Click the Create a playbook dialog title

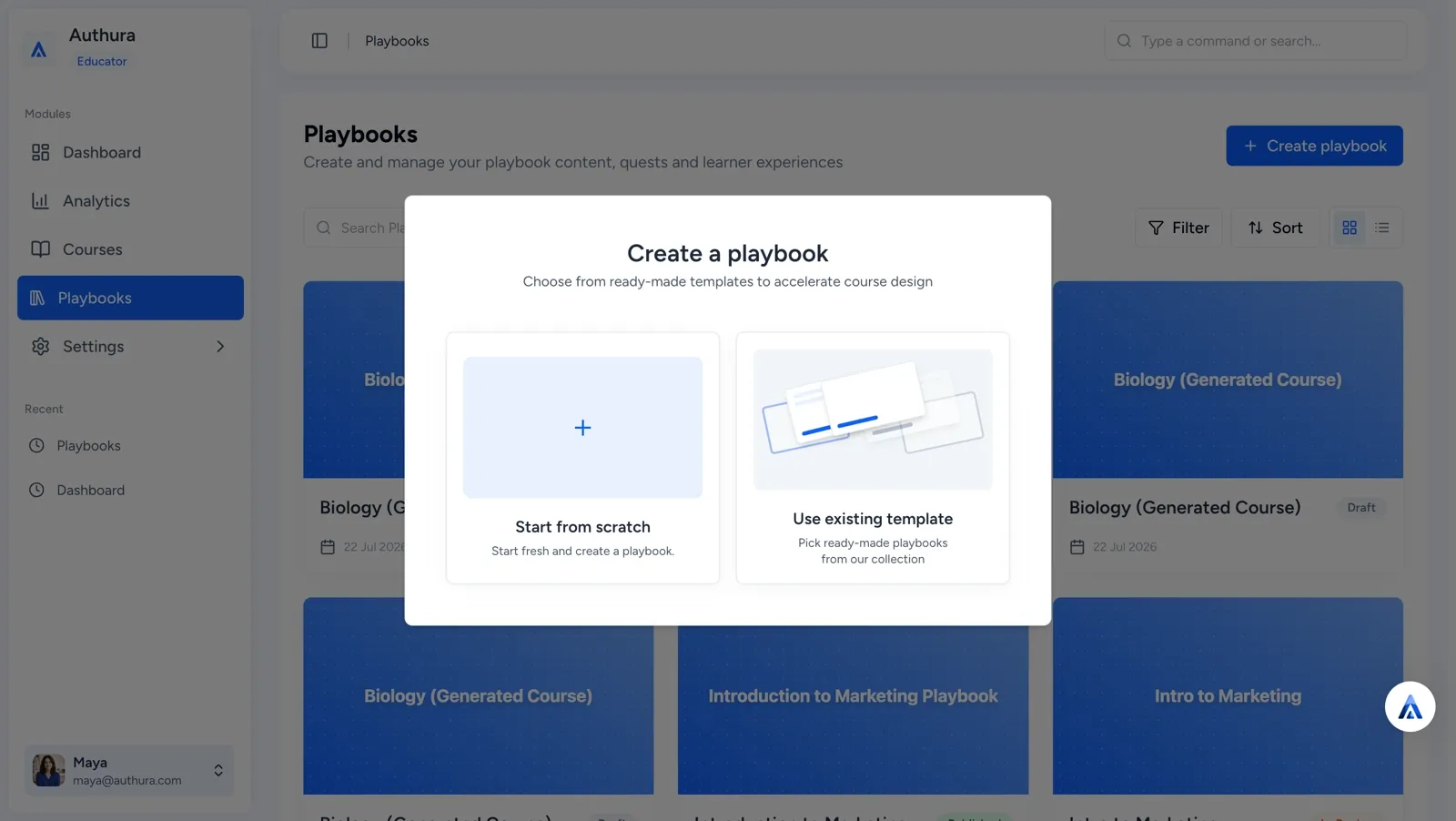tap(727, 253)
